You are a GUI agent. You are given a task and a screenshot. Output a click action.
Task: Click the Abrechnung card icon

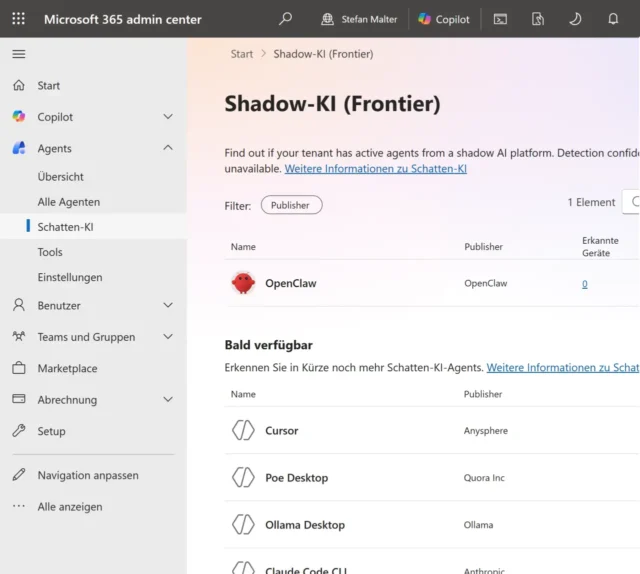[x=19, y=399]
